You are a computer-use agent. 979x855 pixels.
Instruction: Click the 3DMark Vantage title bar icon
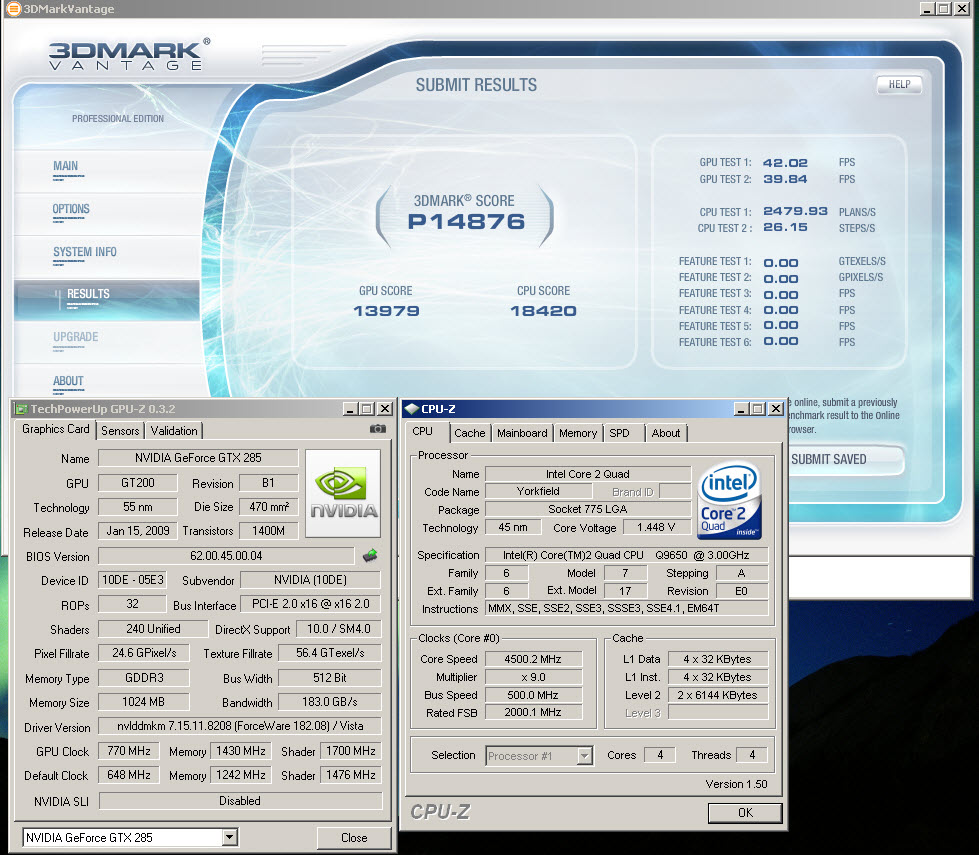pos(12,9)
